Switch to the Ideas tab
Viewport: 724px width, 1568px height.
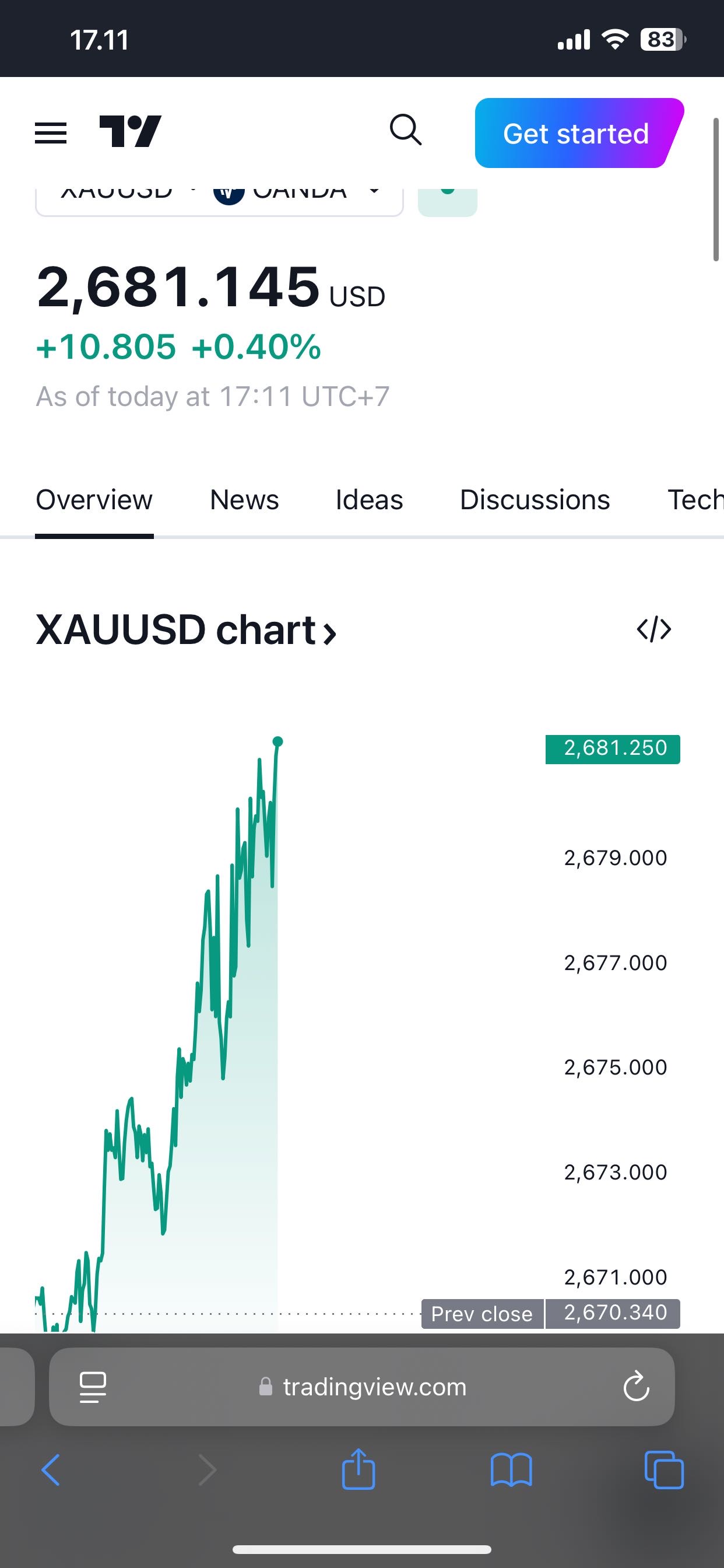pos(368,501)
